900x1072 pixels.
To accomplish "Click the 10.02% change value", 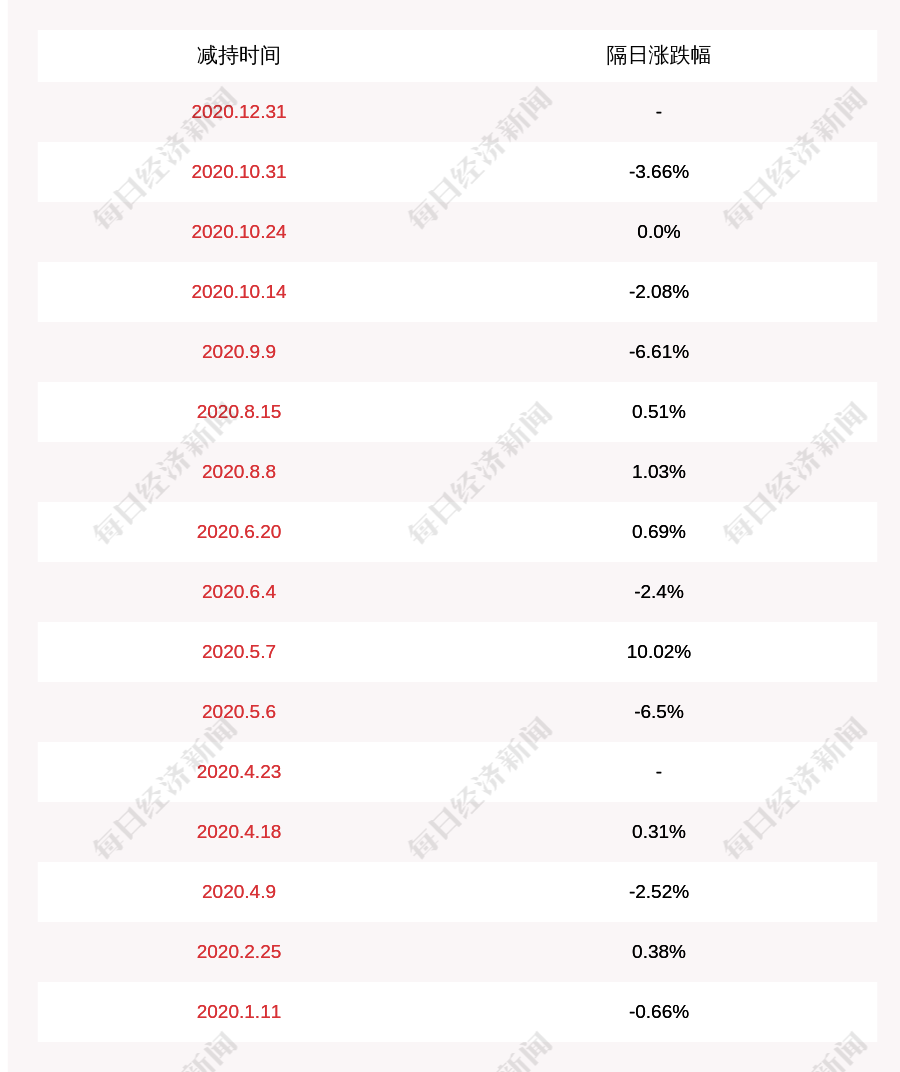I will (658, 652).
